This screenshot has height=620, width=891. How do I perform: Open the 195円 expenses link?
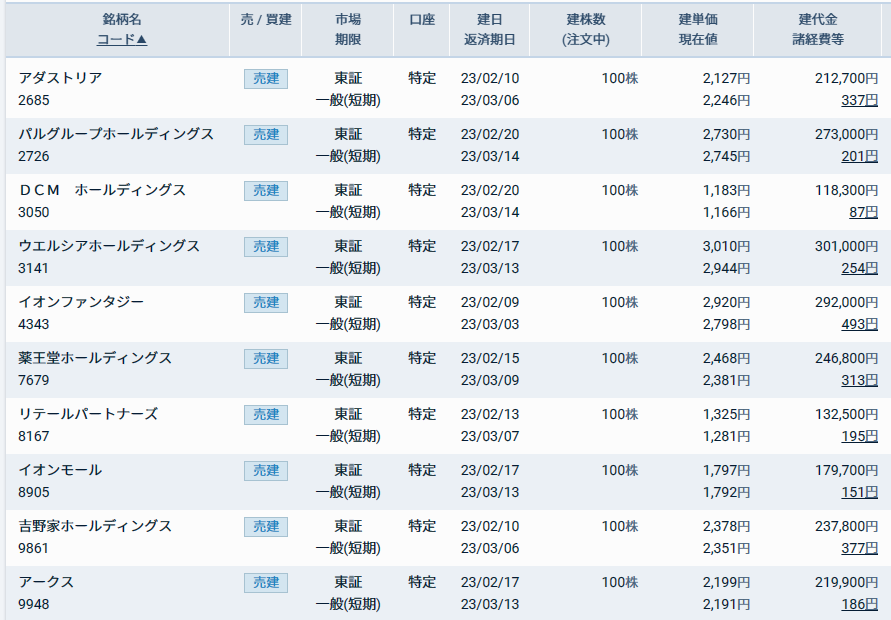859,436
